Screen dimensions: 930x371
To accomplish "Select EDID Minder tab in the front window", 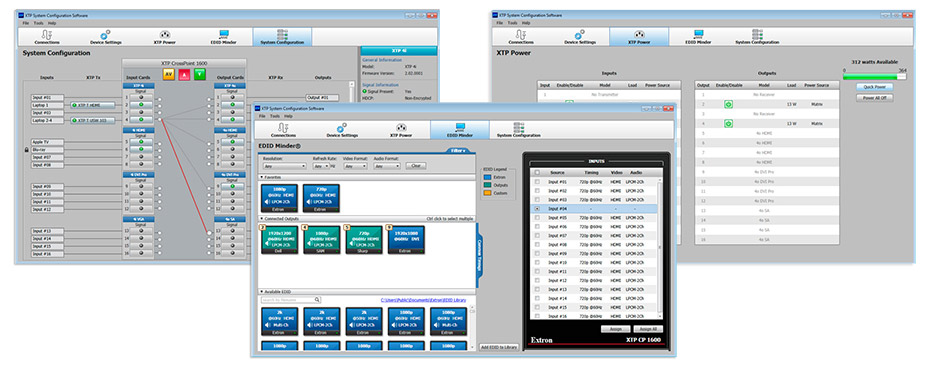I will (460, 130).
